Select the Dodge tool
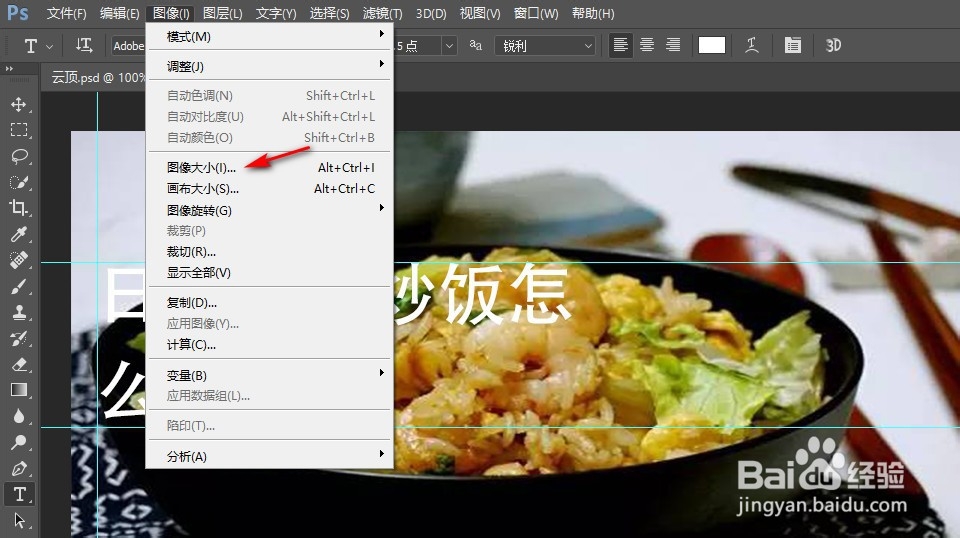Viewport: 960px width, 538px height. (x=18, y=442)
